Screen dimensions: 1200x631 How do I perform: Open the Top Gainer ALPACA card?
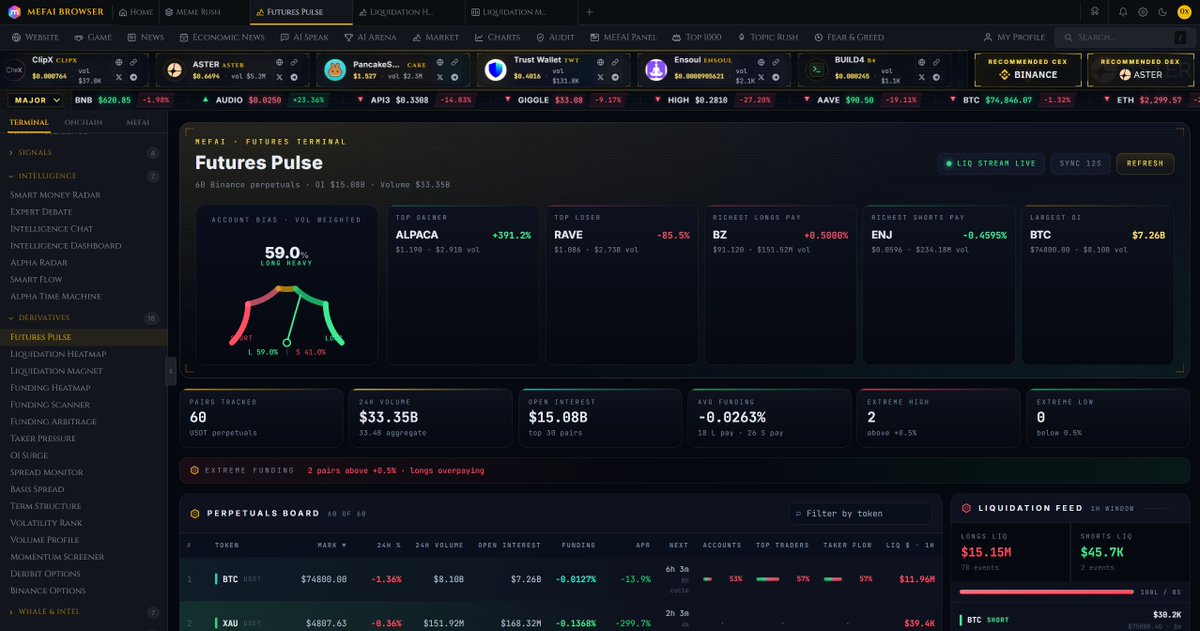click(x=463, y=285)
